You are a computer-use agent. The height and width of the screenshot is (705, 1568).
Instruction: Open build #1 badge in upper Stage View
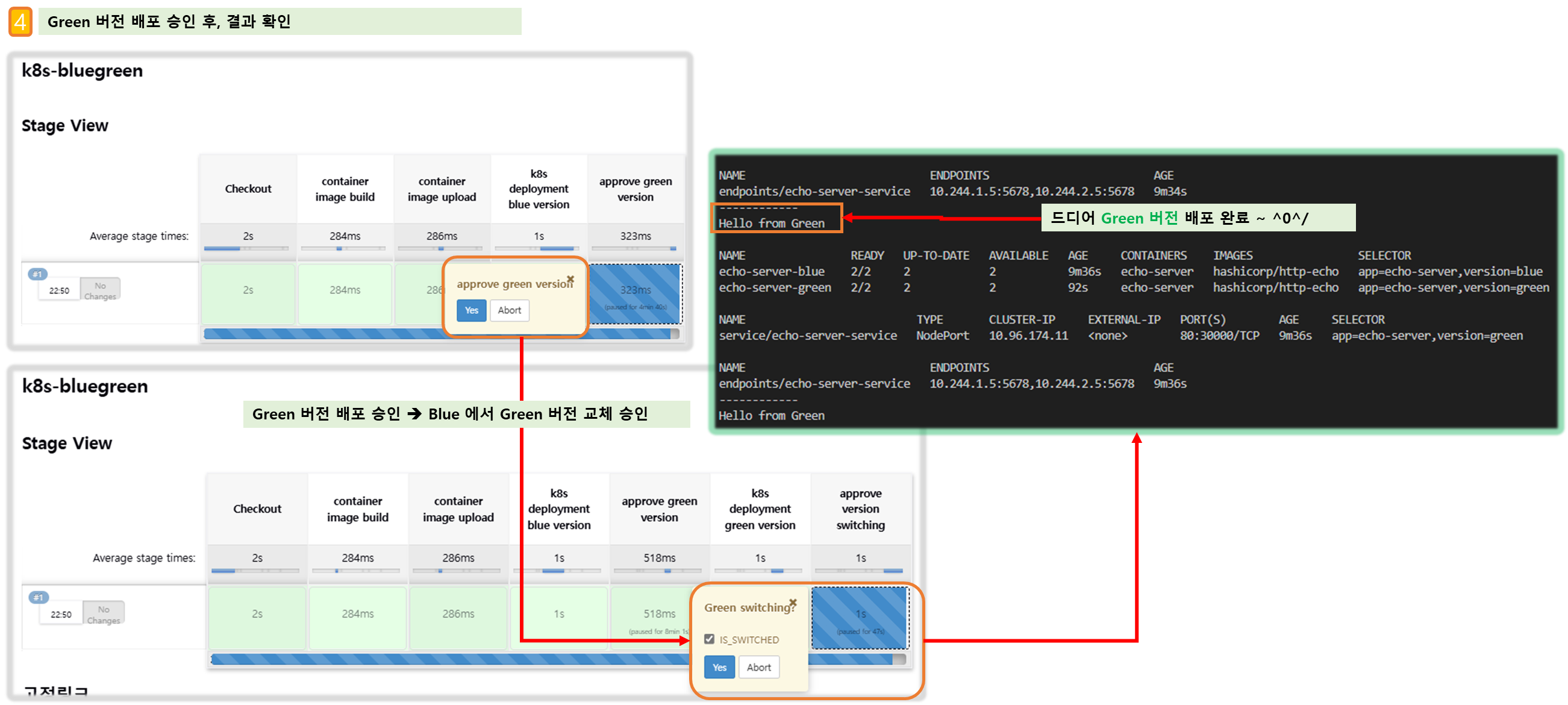coord(38,274)
